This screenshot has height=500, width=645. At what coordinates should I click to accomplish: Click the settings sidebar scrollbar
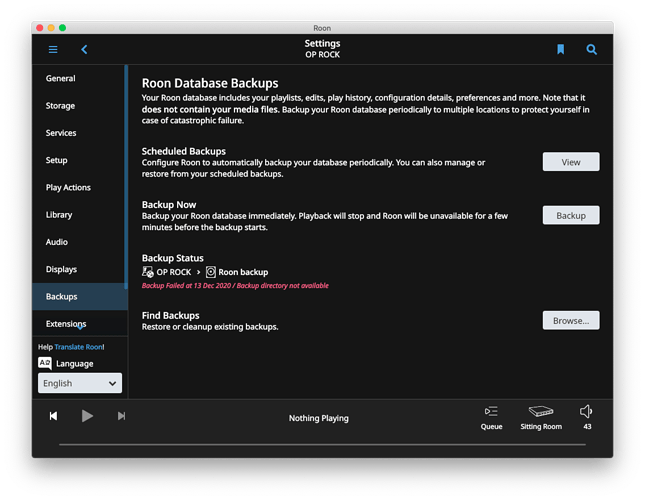pos(126,177)
